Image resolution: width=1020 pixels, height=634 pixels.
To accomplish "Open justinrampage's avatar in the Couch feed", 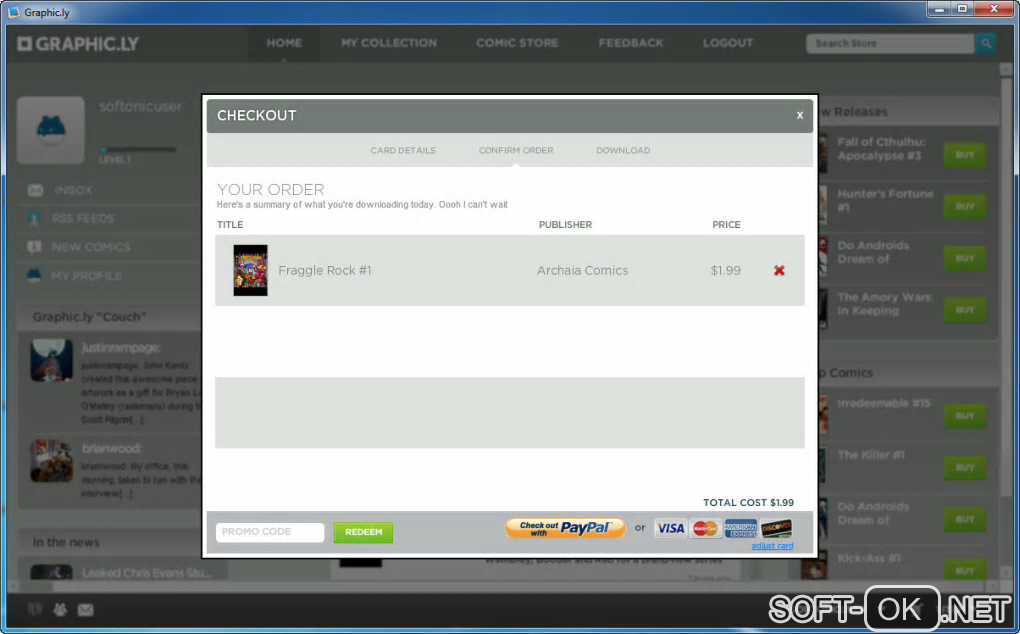I will point(51,360).
